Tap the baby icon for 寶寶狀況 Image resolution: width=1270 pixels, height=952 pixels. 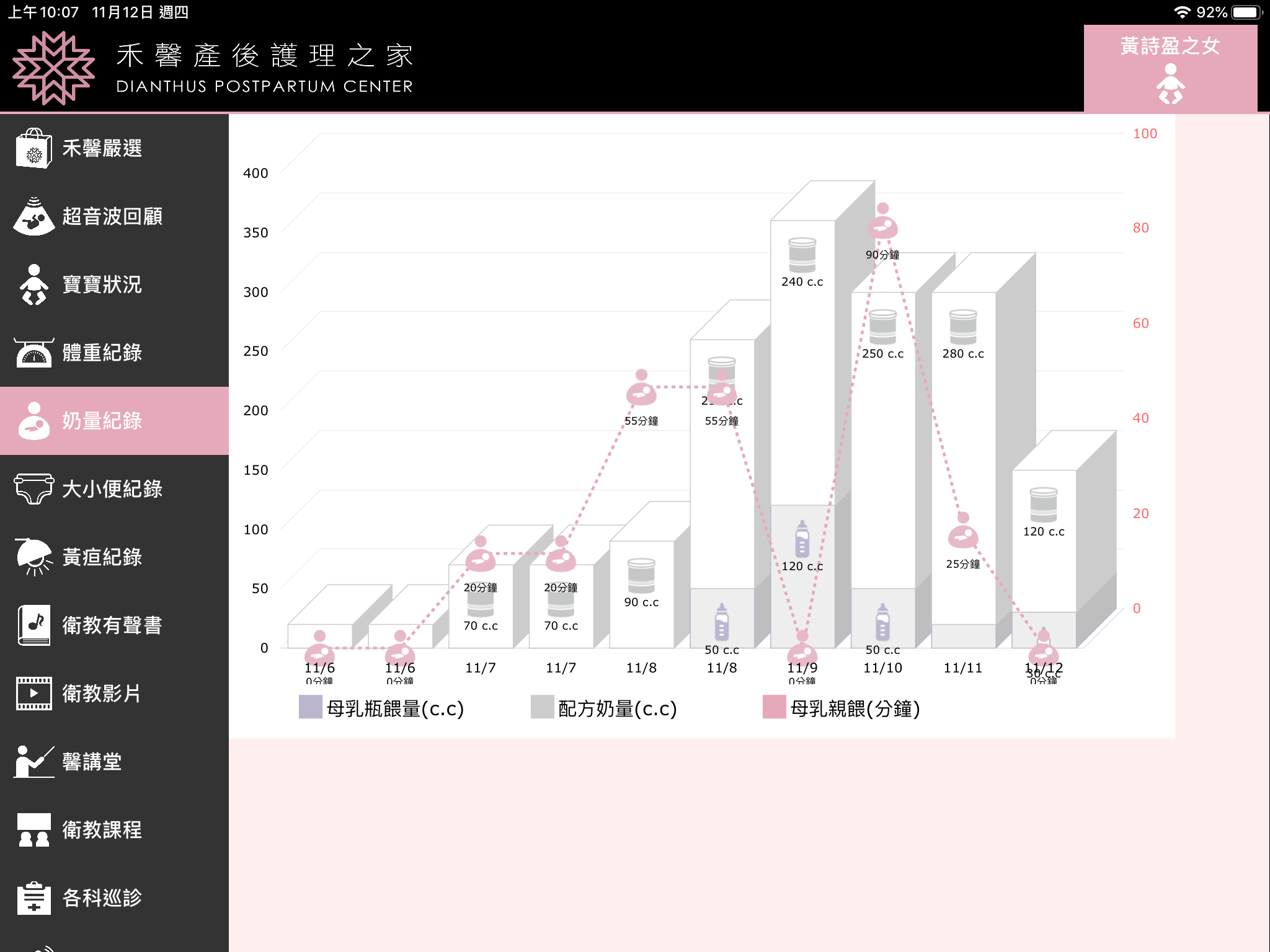tap(33, 284)
